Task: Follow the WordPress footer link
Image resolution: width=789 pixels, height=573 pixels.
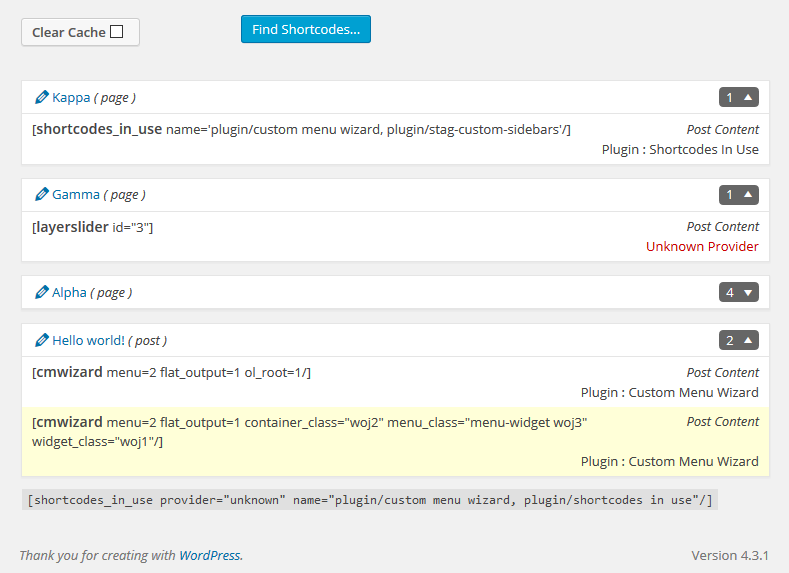Action: pyautogui.click(x=210, y=555)
